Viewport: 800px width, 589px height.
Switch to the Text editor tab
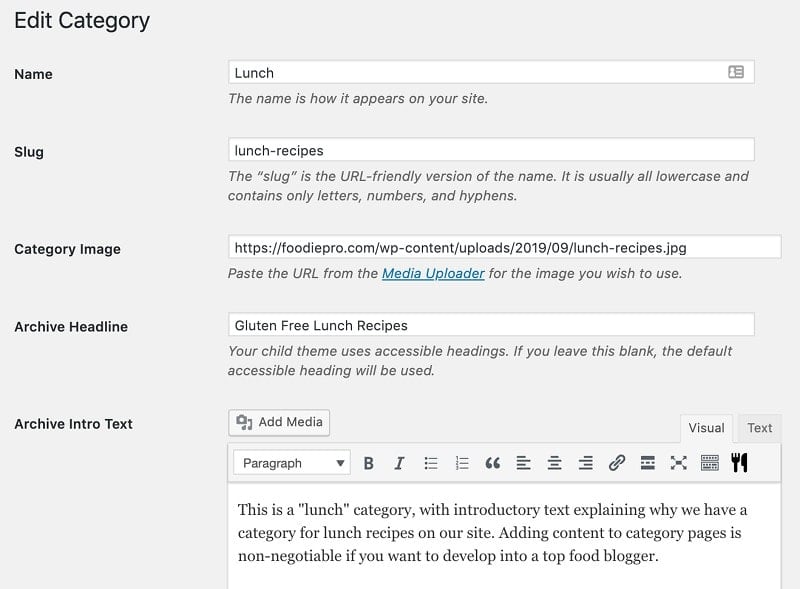[x=760, y=428]
